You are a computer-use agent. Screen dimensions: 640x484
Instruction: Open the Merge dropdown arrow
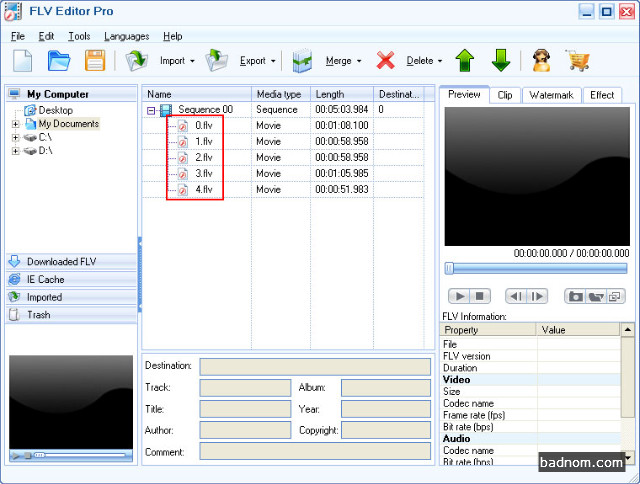click(359, 61)
